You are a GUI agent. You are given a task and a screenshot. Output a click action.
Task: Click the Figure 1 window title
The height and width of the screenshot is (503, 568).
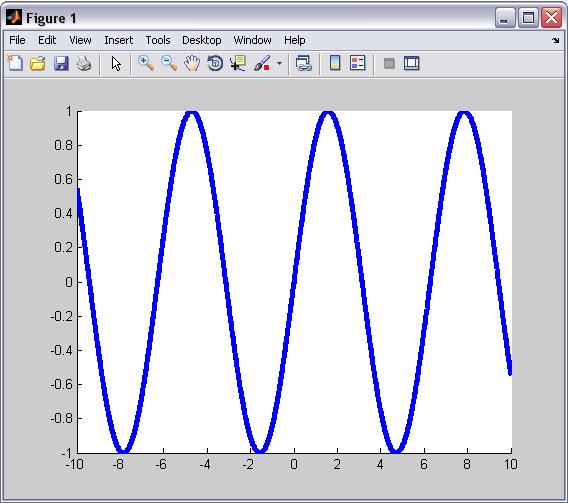(x=51, y=18)
